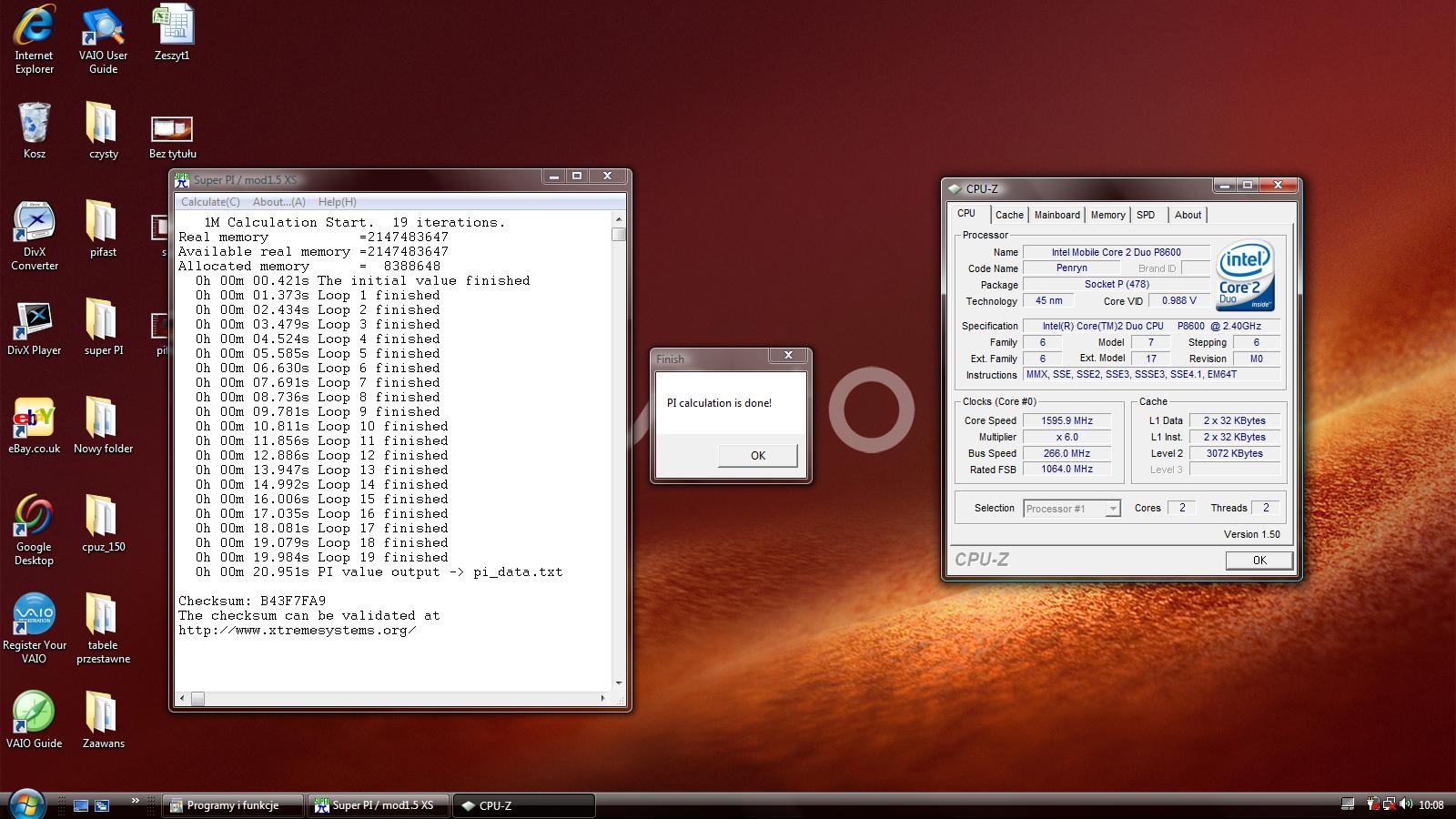Select the cpuz_150 folder icon
Viewport: 1456px width, 819px height.
pyautogui.click(x=103, y=523)
